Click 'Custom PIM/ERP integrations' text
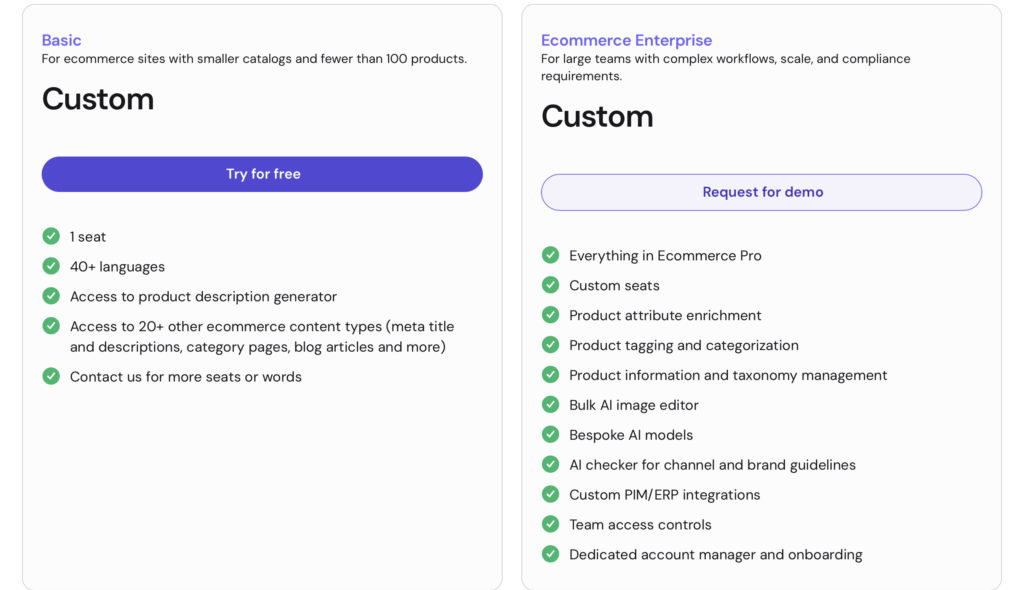1024x590 pixels. tap(664, 495)
